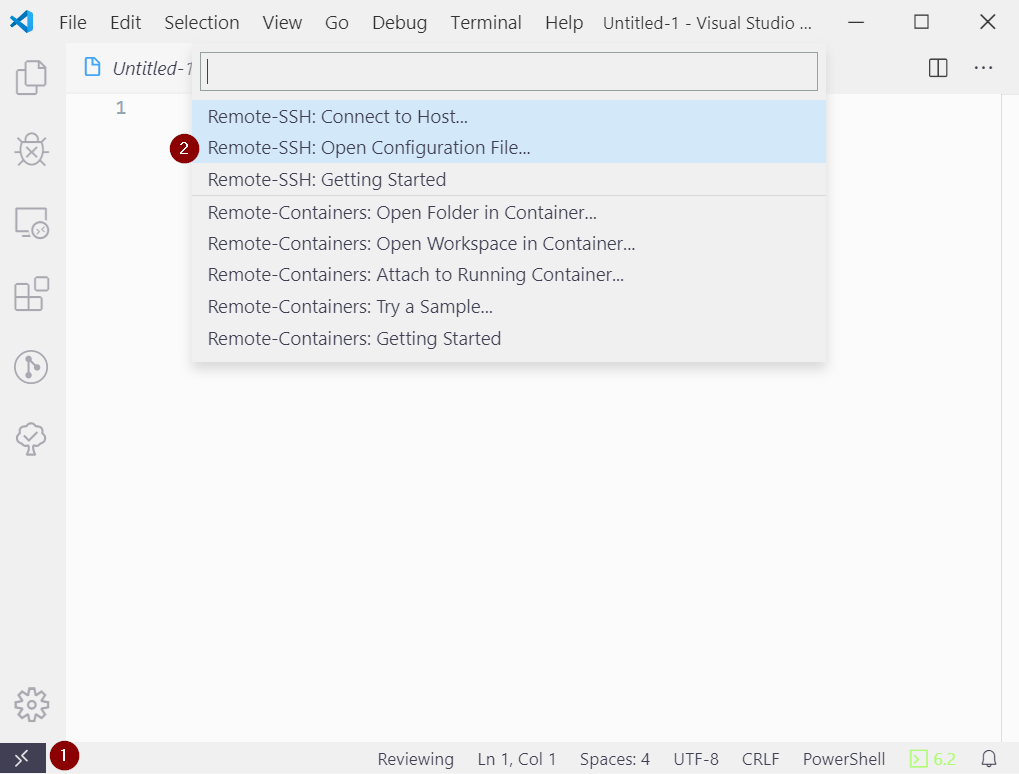Choose Remote-Containers: Try a Sample...
Viewport: 1019px width, 774px height.
509,307
